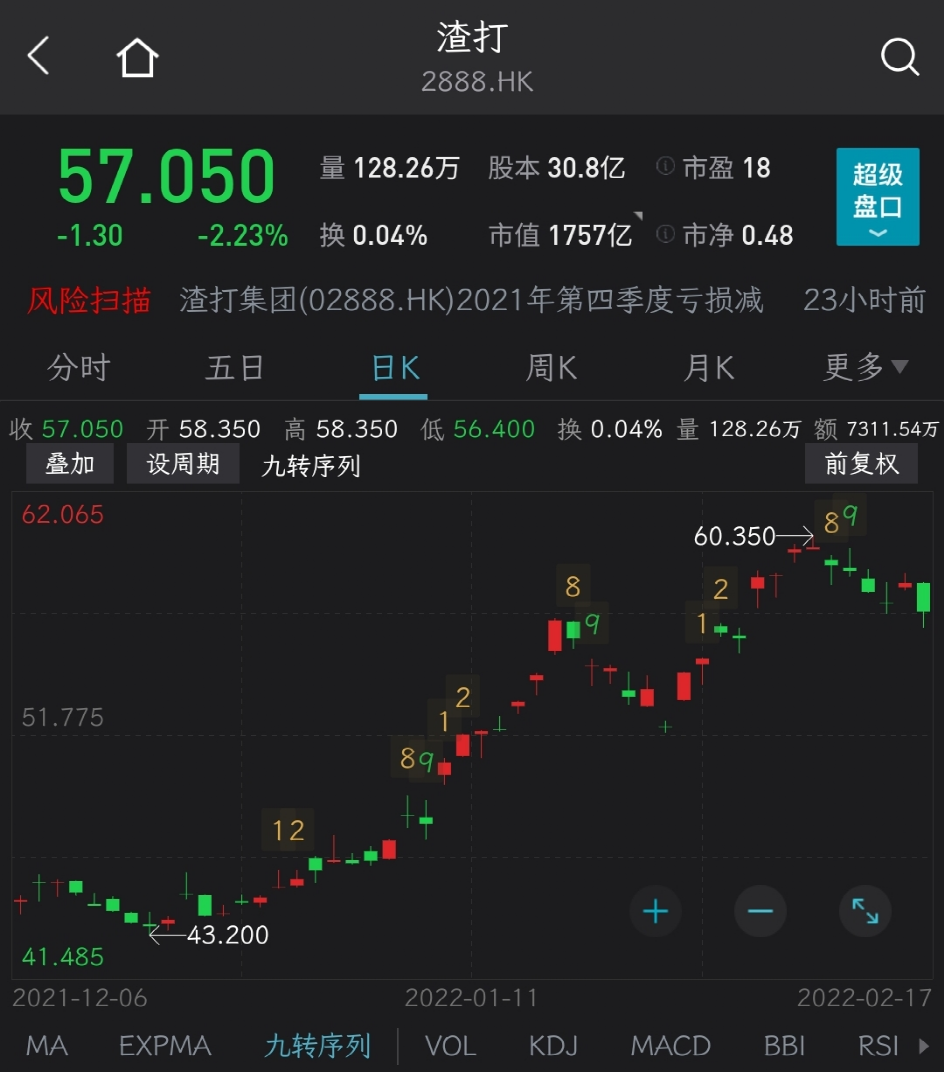The image size is (944, 1072).
Task: Zoom in on chart with plus icon
Action: 655,911
